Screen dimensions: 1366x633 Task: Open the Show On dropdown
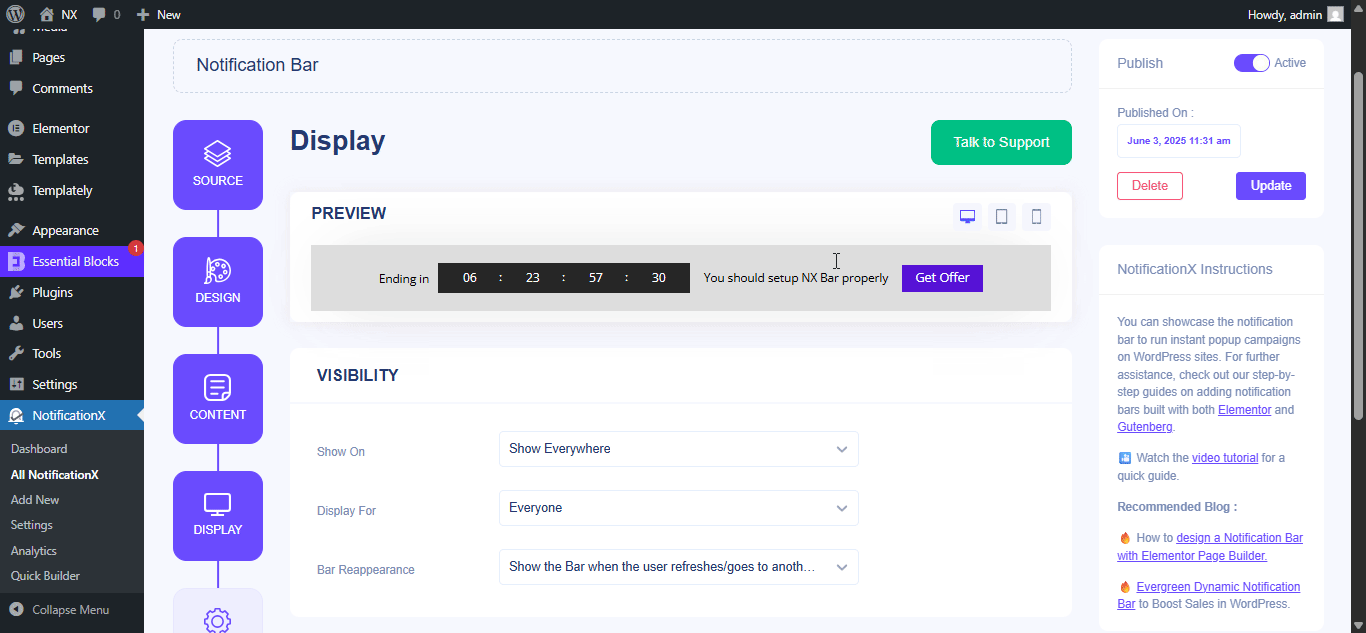click(679, 449)
